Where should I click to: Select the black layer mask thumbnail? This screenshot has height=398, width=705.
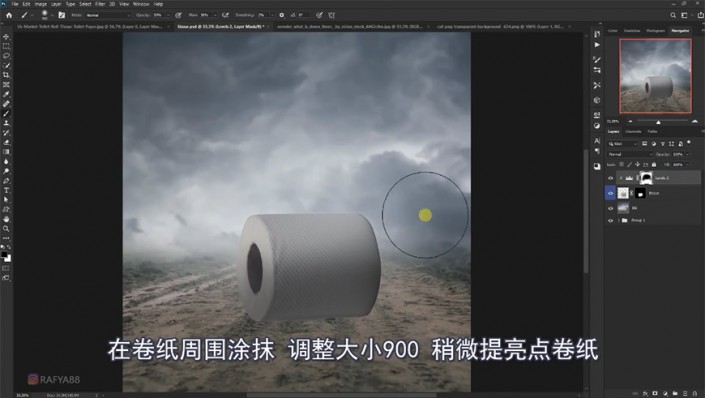pos(640,193)
